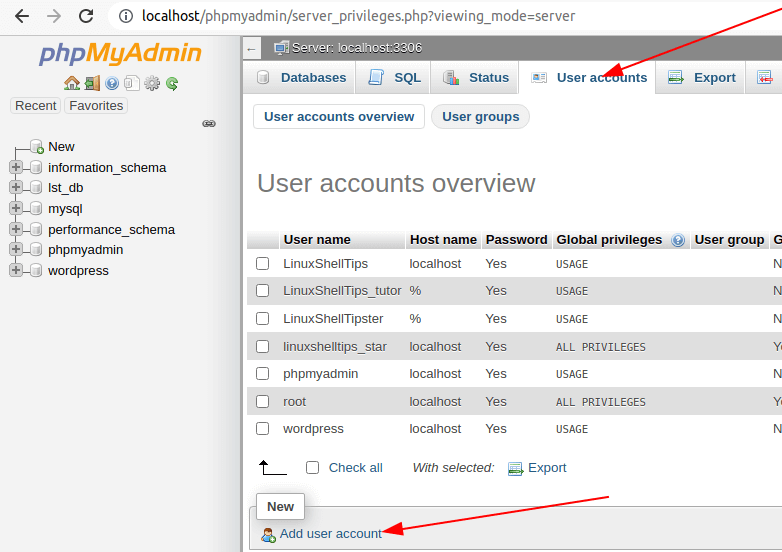
Task: Tick the linuxshelltips_star user checkbox
Action: coord(262,346)
